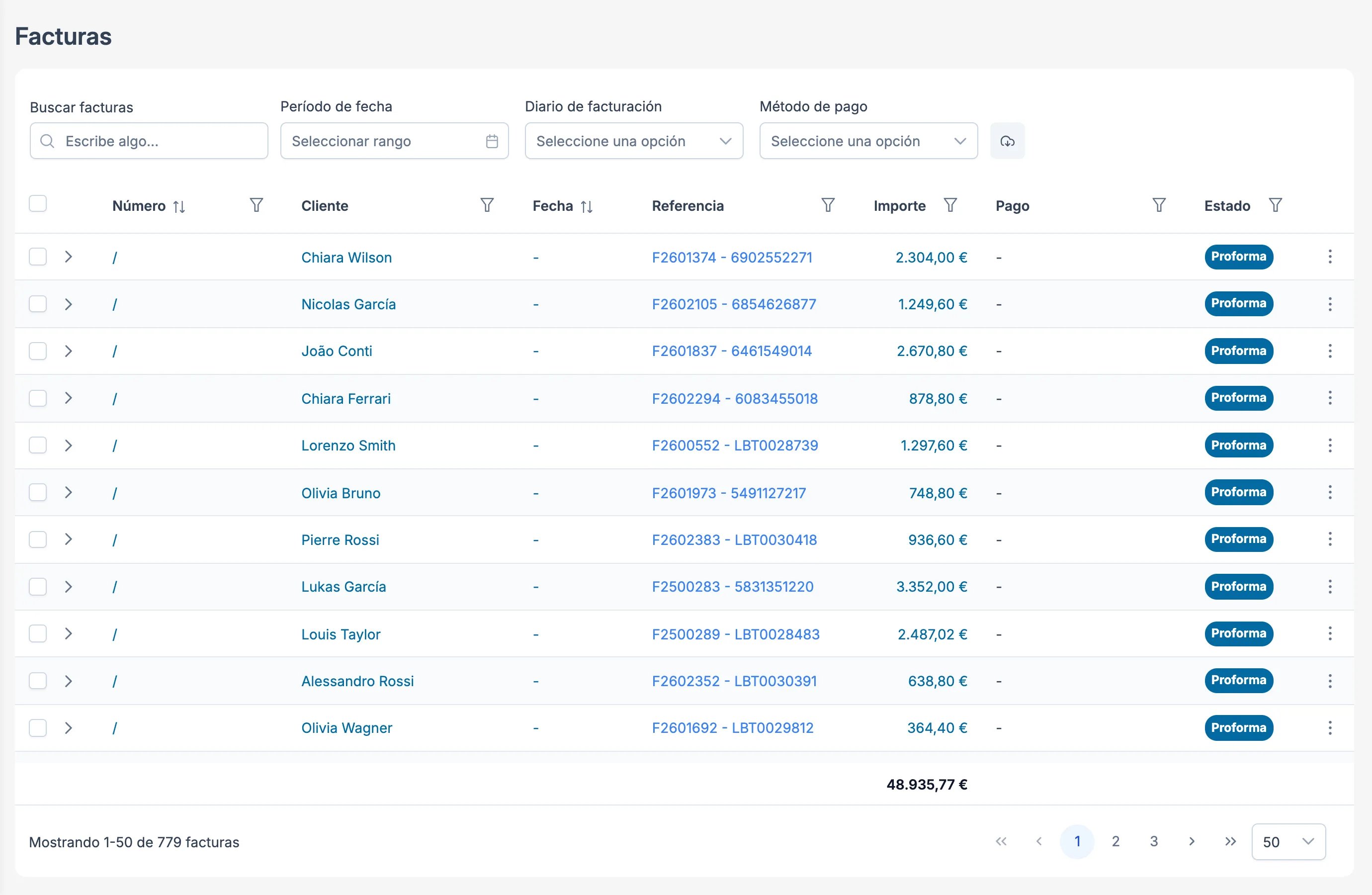Expand the Olivia Wagner invoice row
The width and height of the screenshot is (1372, 895).
pos(68,728)
